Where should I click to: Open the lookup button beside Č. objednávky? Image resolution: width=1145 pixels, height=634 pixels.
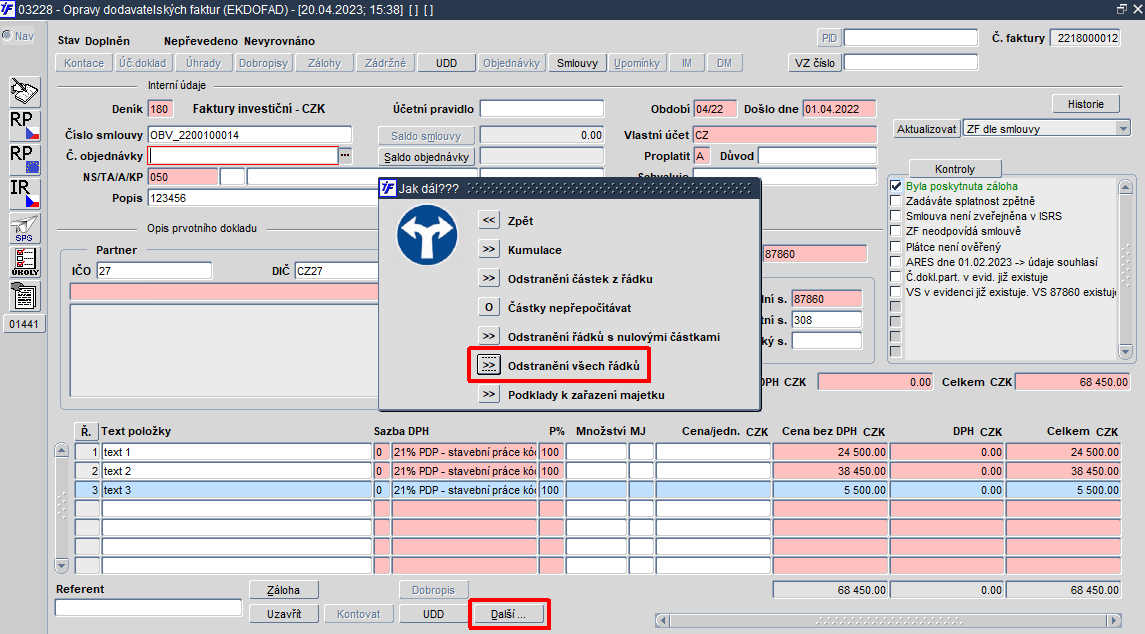pos(345,155)
